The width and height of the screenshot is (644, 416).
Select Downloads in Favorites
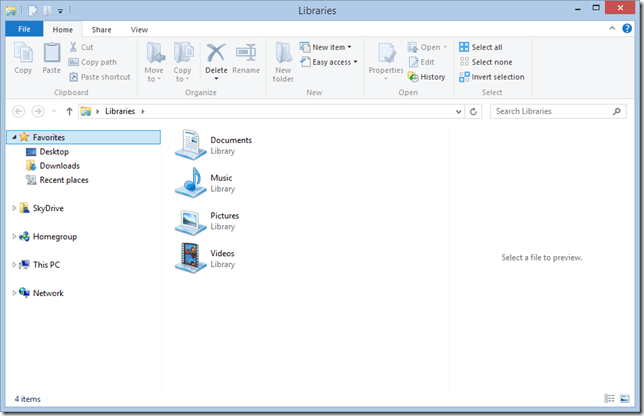[x=53, y=165]
